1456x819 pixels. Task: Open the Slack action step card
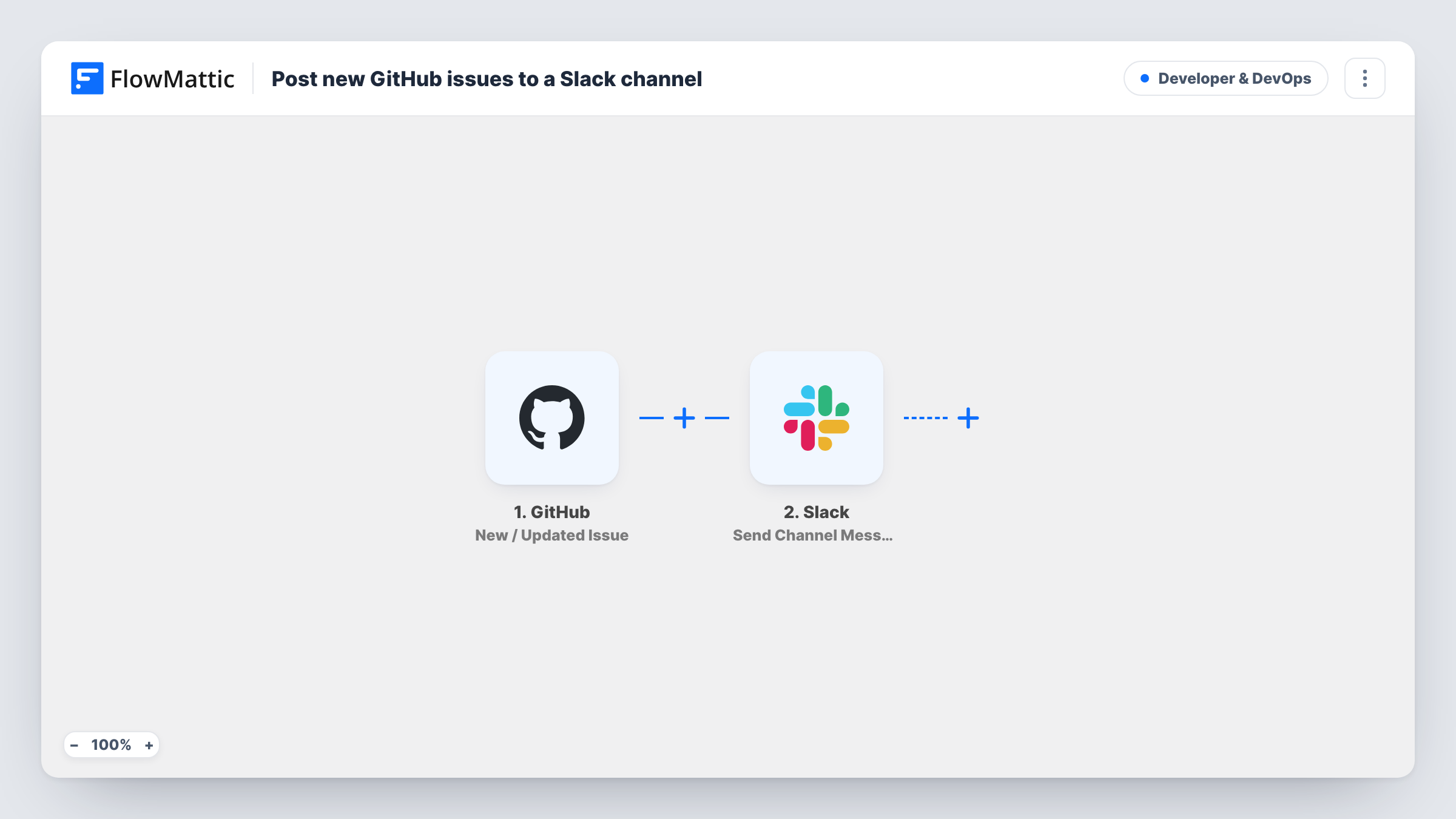point(816,418)
